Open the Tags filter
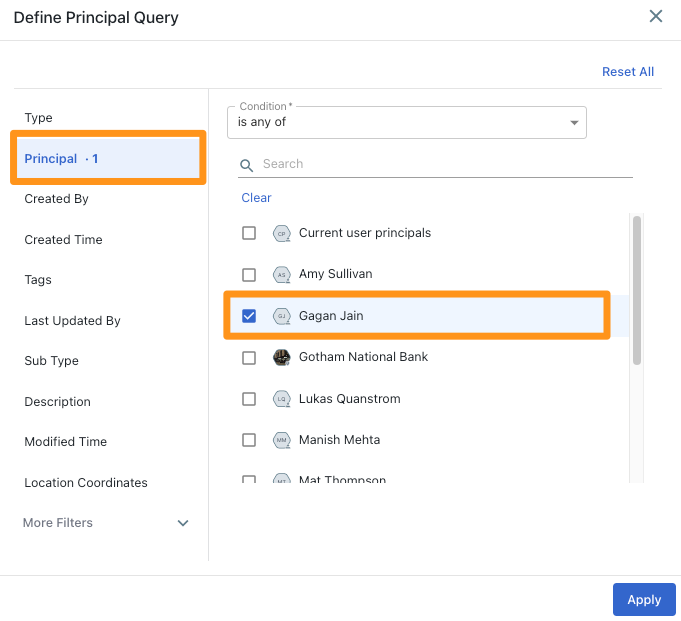Screen dimensions: 681x621 pos(38,280)
